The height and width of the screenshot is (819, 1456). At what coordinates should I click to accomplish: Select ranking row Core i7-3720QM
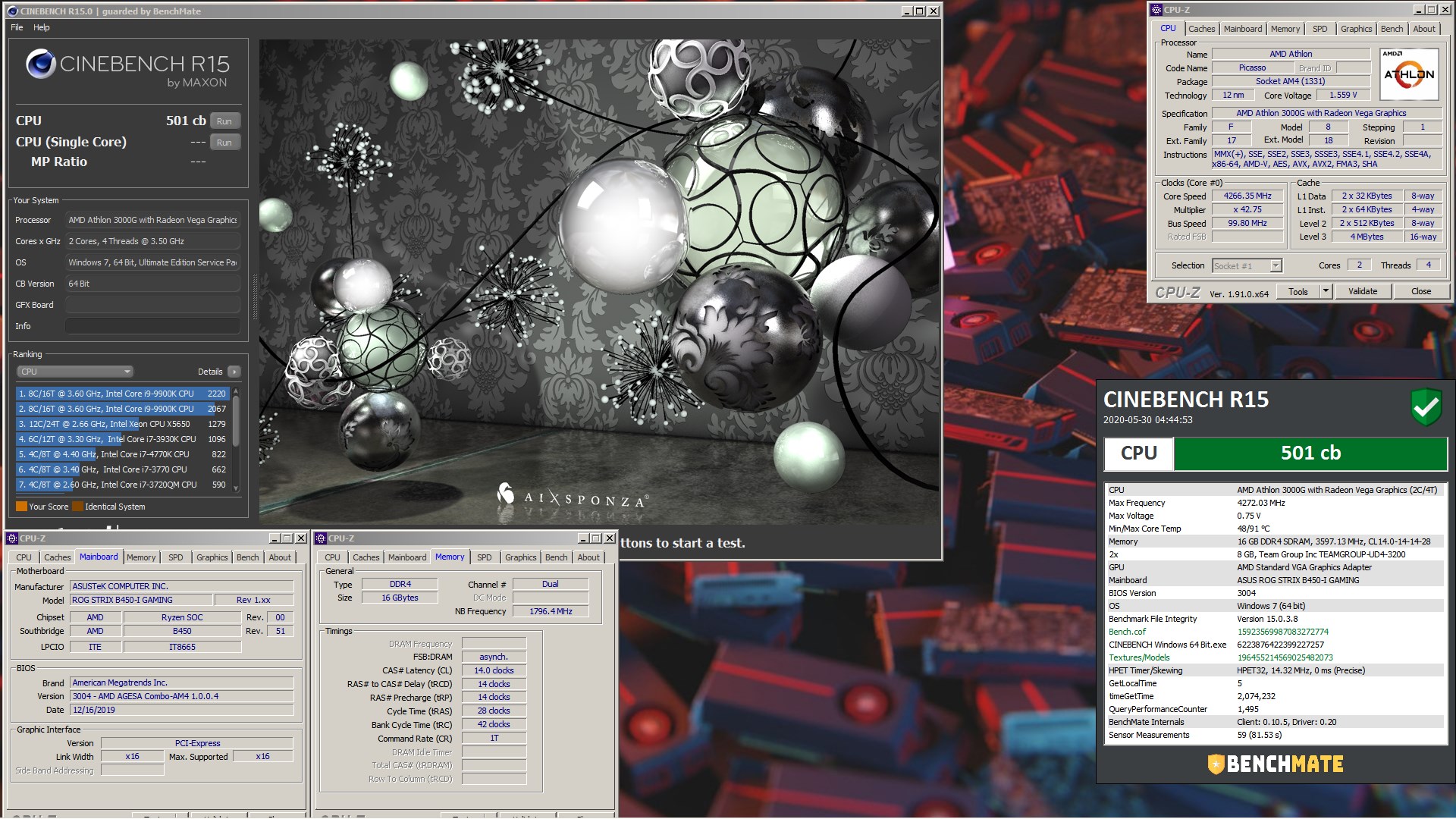coord(122,485)
